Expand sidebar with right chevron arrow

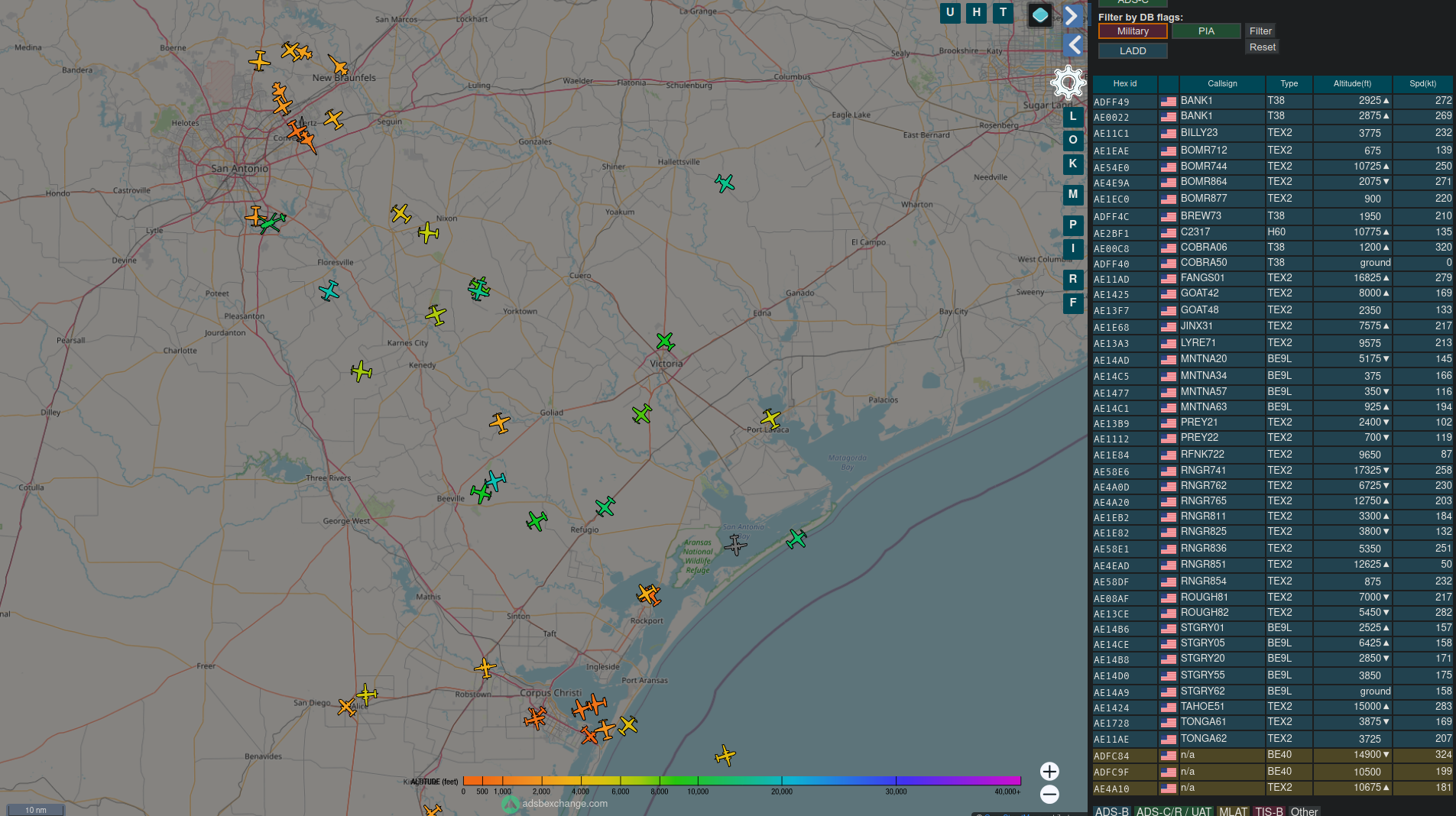pyautogui.click(x=1072, y=16)
